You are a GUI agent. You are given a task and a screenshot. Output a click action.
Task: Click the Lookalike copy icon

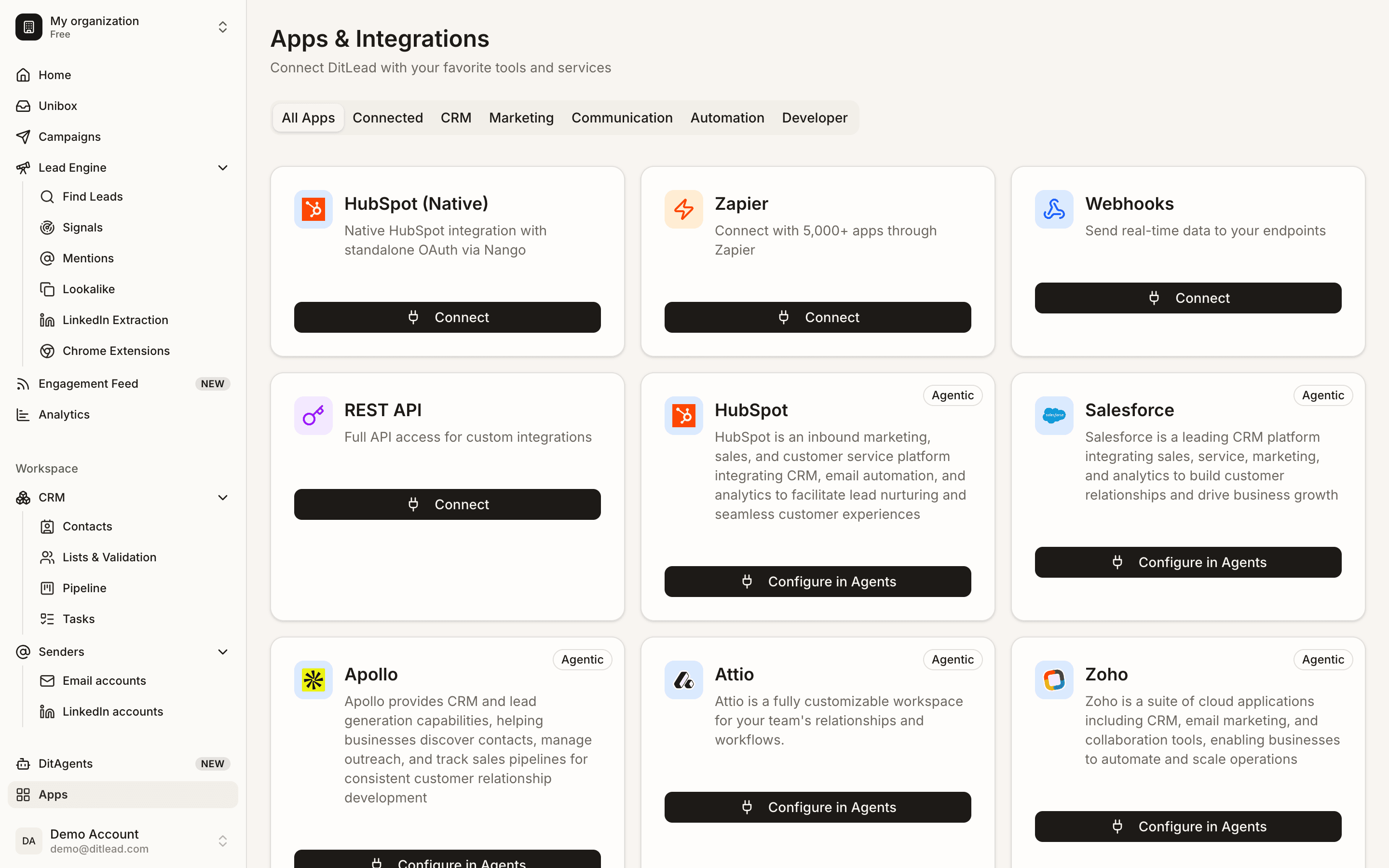[x=47, y=289]
